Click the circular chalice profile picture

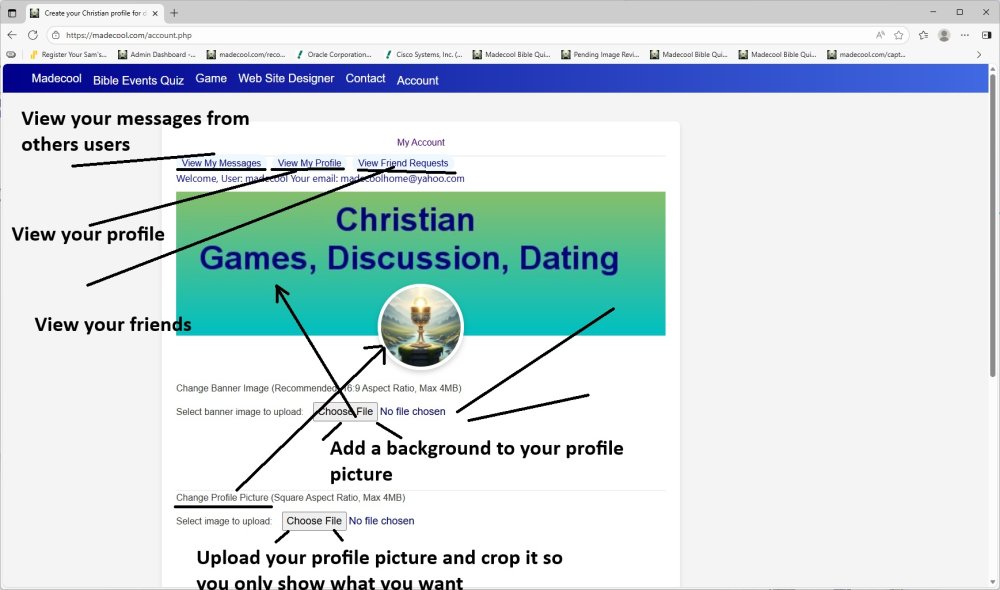click(x=420, y=326)
